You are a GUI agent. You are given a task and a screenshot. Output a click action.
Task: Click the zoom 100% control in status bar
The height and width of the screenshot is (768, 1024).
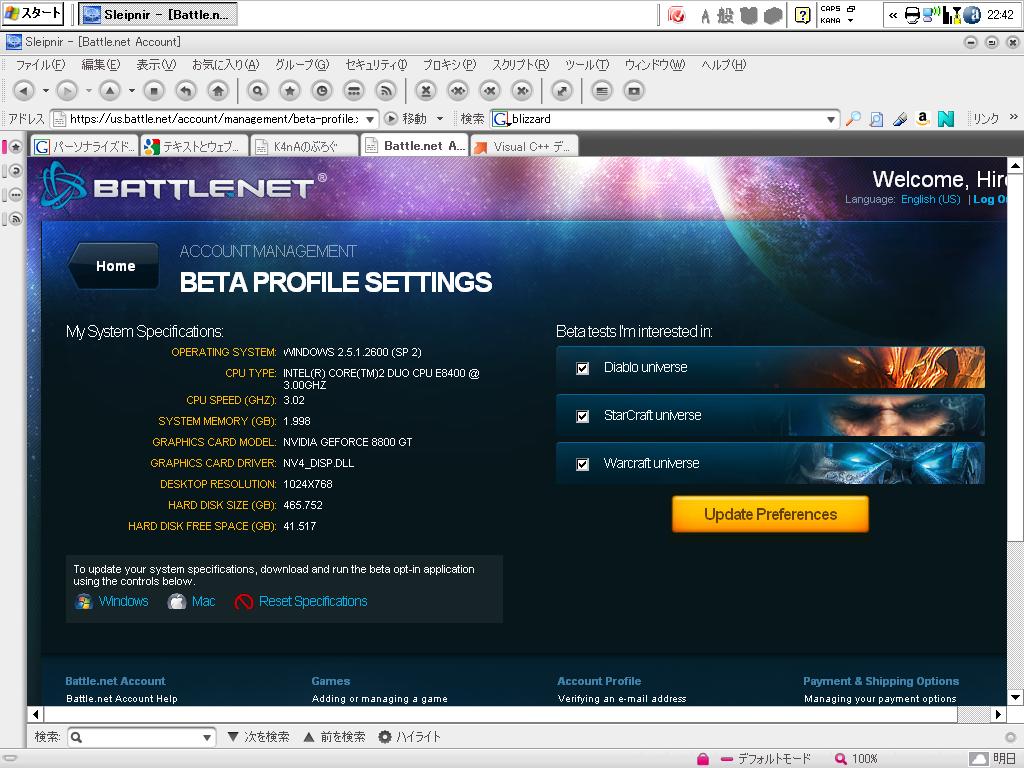tap(856, 759)
